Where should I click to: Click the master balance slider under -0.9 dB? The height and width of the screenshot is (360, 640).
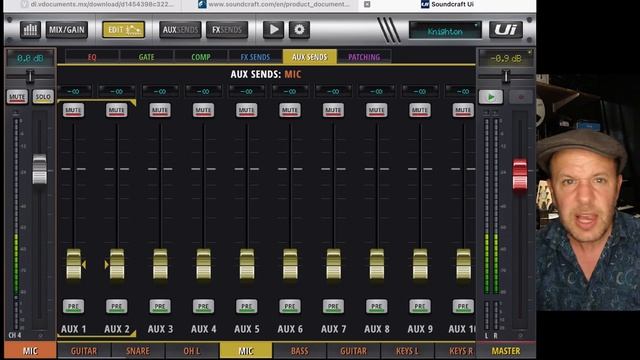[x=506, y=76]
